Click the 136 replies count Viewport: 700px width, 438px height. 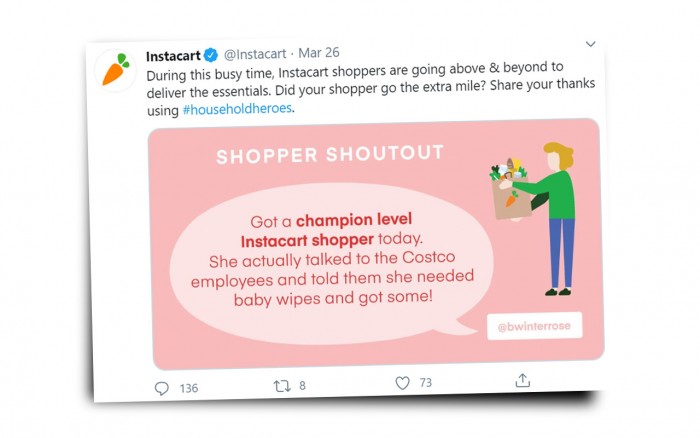click(189, 387)
